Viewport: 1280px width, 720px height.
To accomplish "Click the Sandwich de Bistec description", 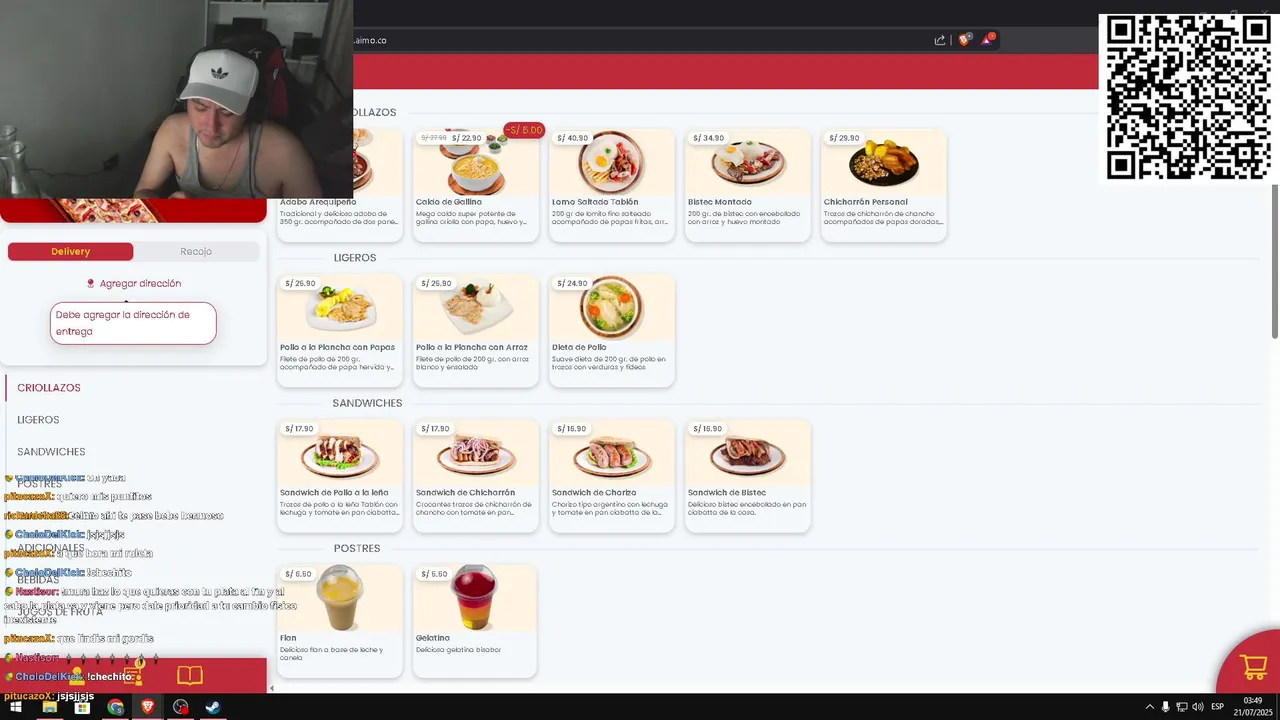I will (x=747, y=509).
